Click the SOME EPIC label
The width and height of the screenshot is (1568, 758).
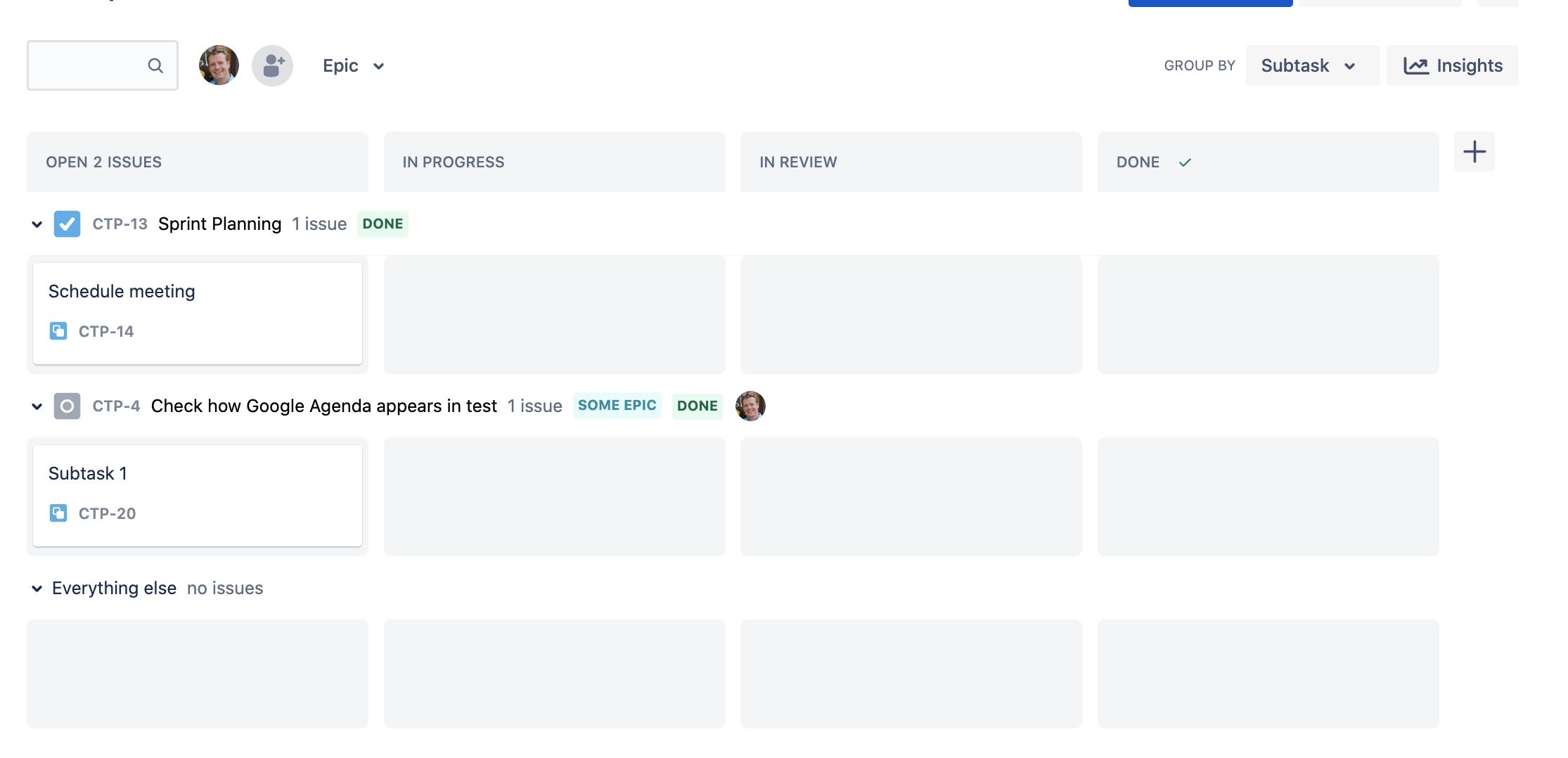click(617, 406)
